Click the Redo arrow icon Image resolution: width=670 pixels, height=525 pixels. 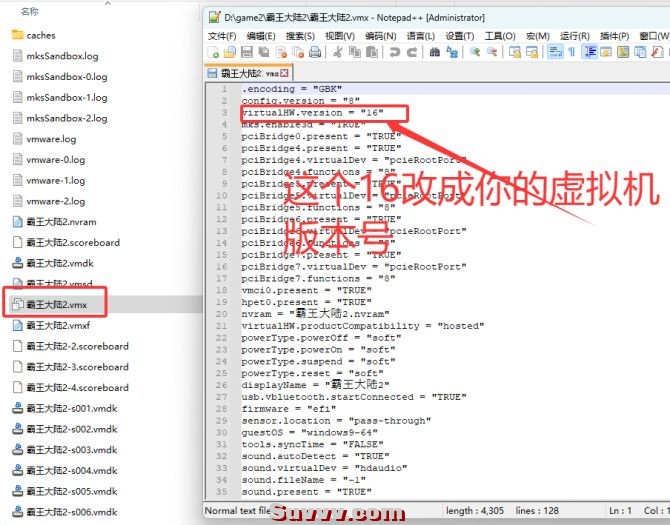[x=411, y=52]
